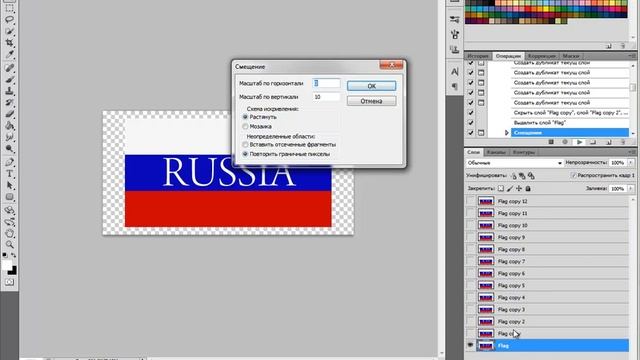
Task: Click the lock all padlock icon
Action: [x=528, y=189]
